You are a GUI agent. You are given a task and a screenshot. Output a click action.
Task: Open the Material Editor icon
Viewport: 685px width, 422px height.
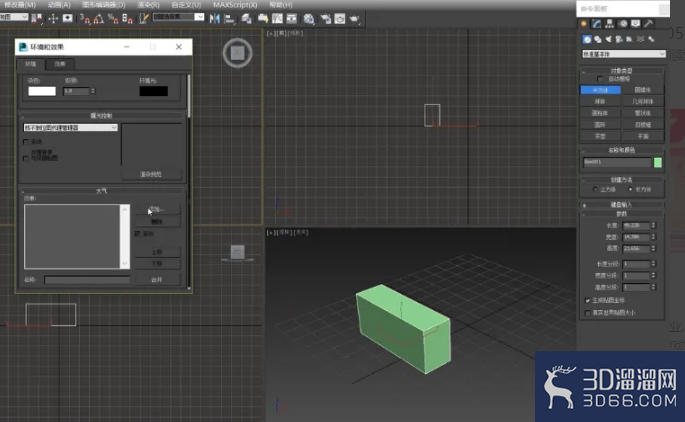[x=309, y=18]
